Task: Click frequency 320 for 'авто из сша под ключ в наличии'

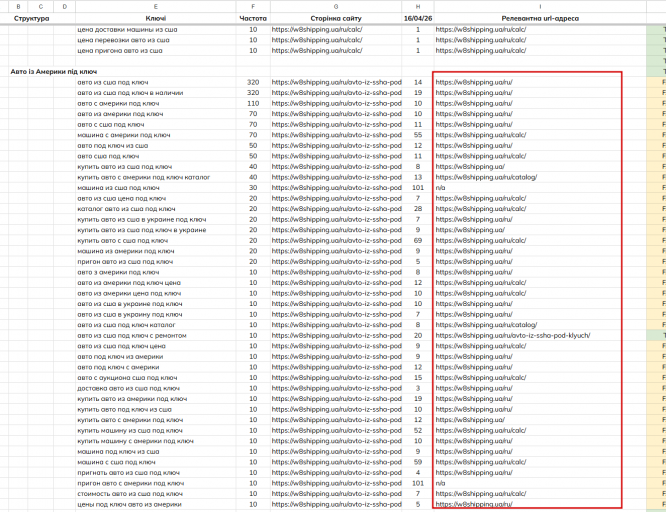Action: tap(253, 93)
